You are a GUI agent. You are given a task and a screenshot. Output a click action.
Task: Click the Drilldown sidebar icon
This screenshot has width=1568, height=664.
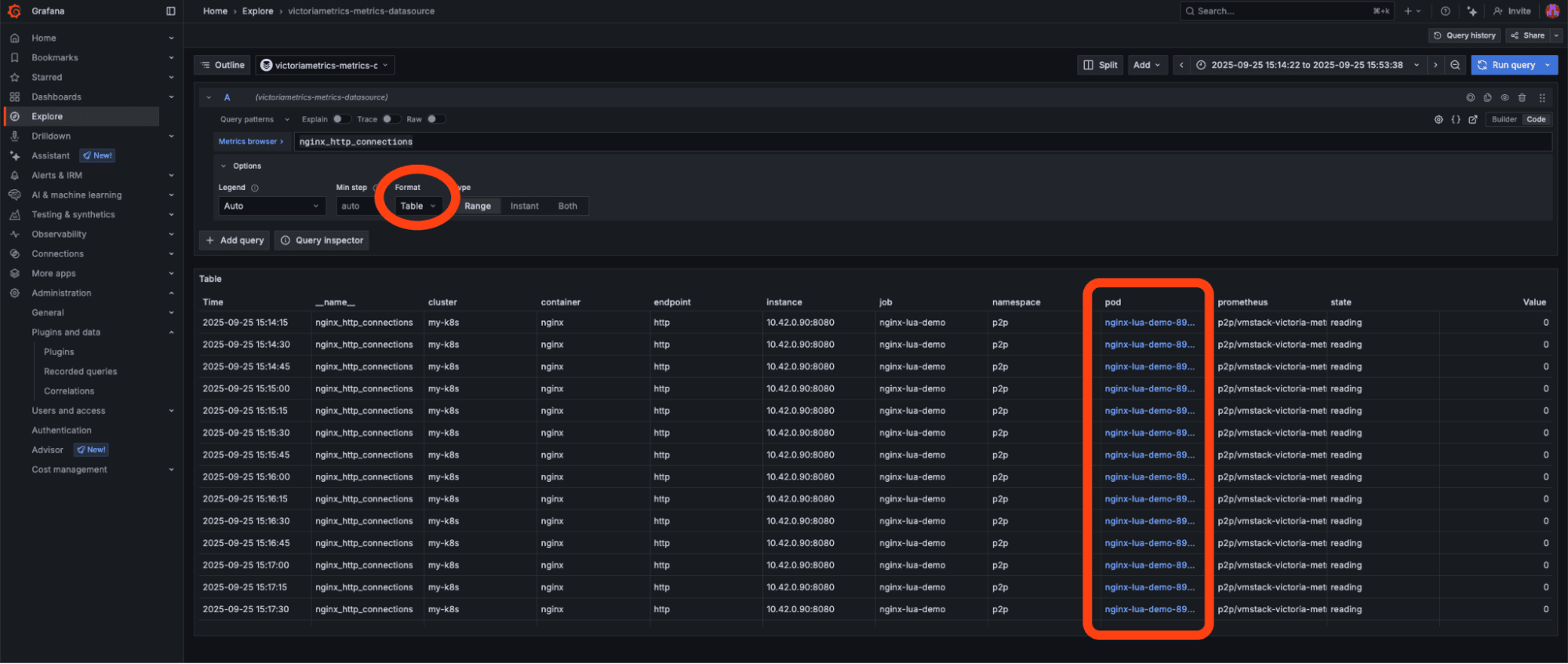coord(14,136)
